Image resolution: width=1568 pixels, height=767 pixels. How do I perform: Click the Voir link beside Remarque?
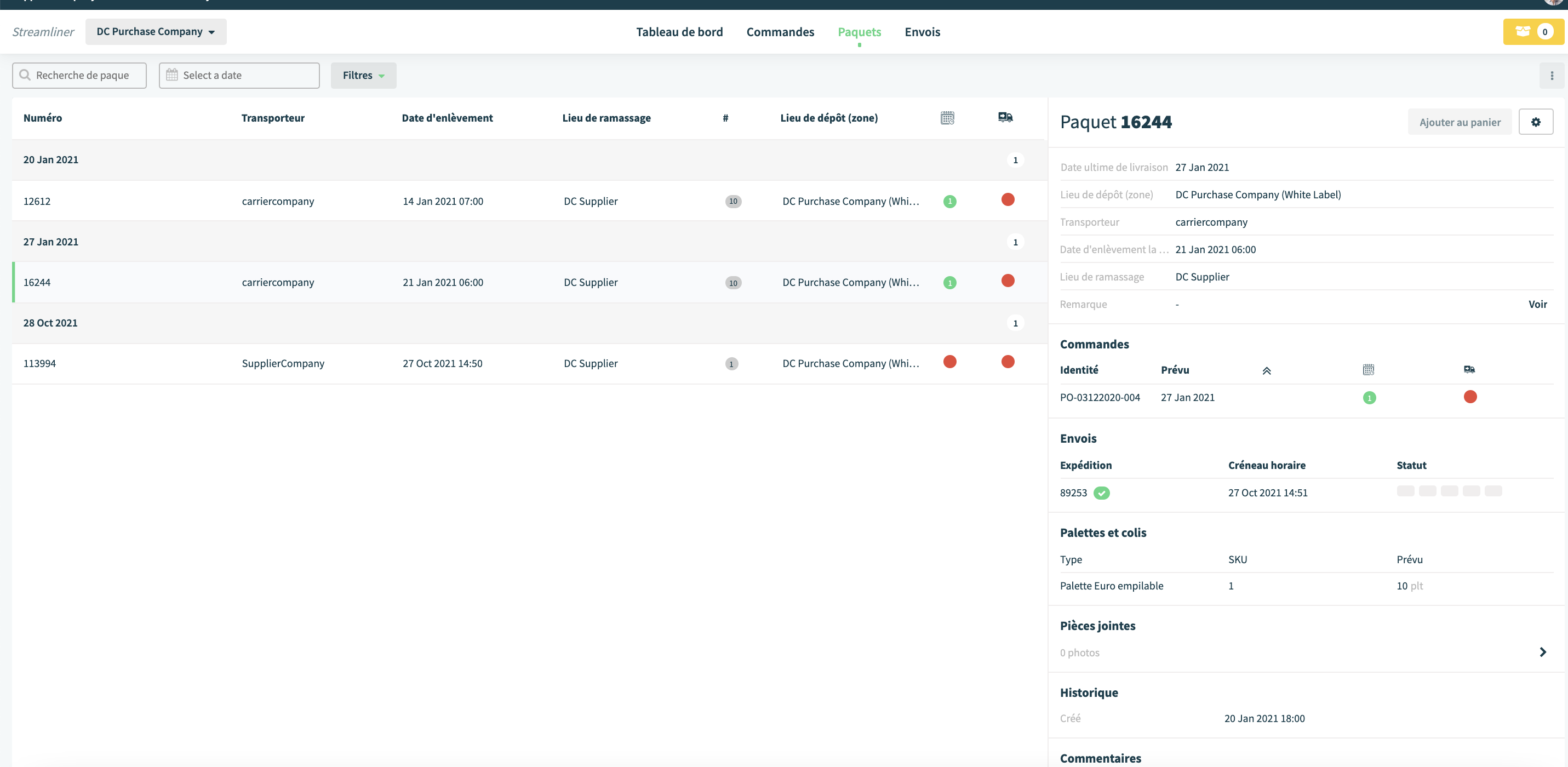coord(1537,305)
